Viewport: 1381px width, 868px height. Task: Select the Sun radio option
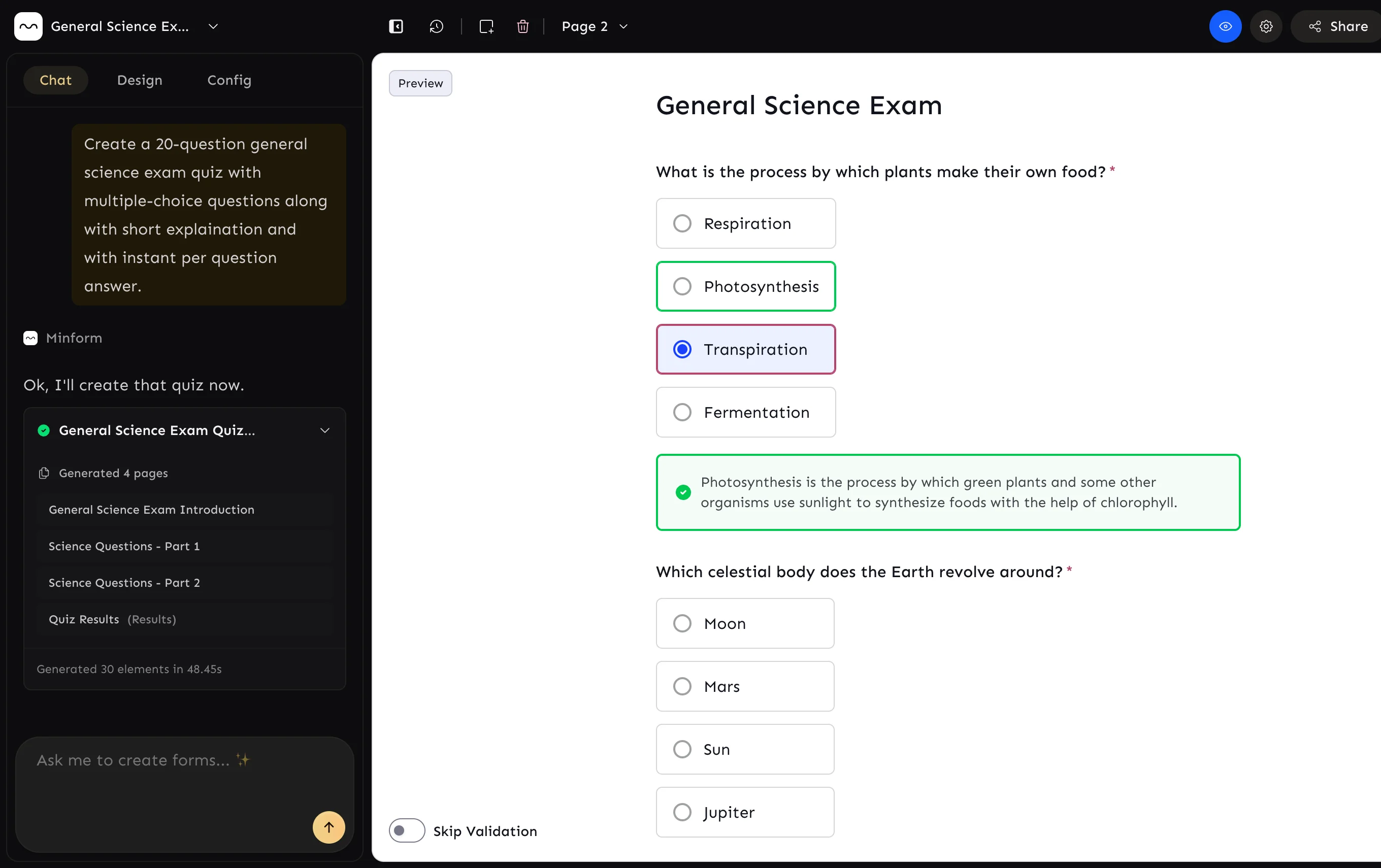coord(682,749)
